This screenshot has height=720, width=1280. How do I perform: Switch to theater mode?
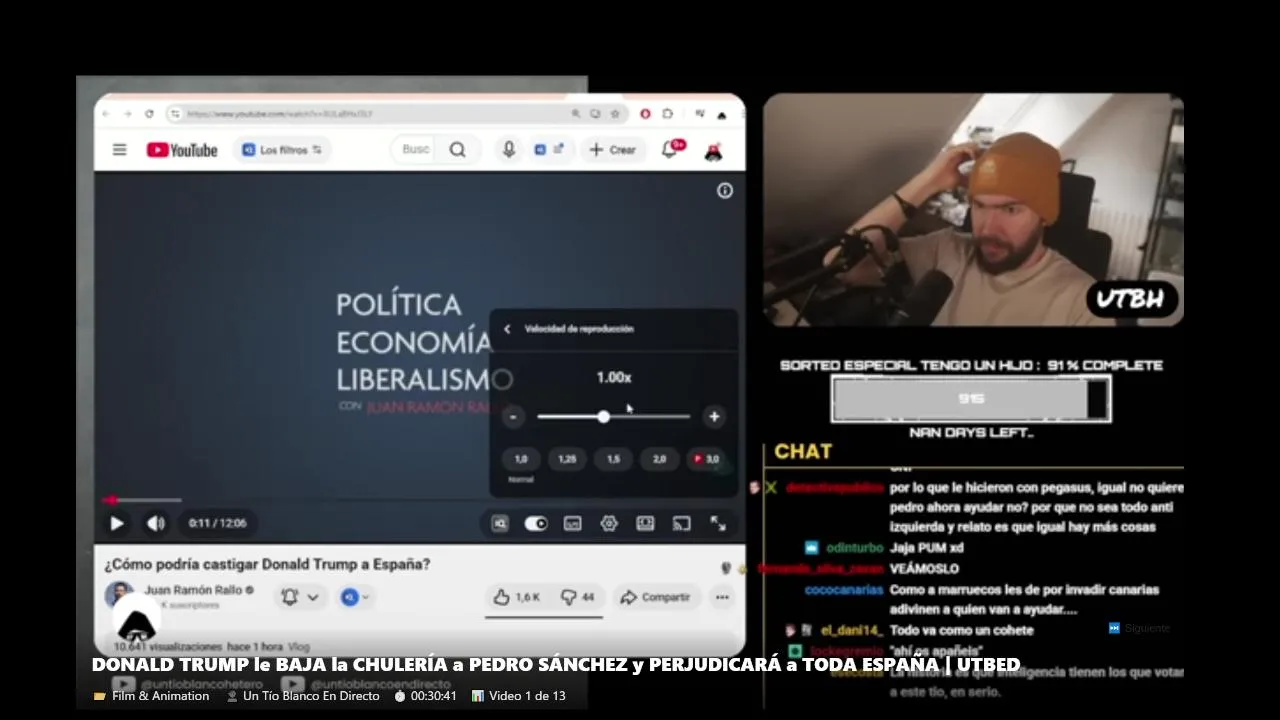(645, 523)
